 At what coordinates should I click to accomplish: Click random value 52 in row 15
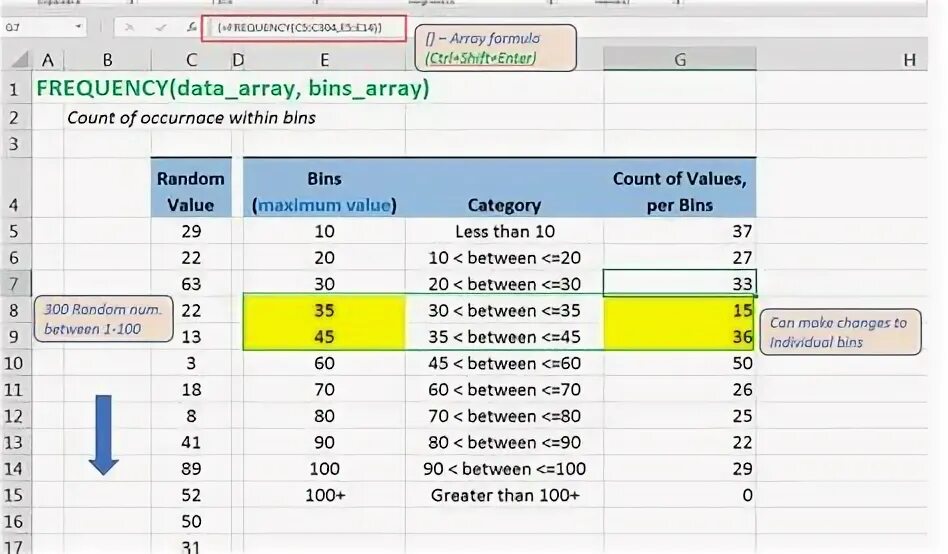pyautogui.click(x=191, y=495)
